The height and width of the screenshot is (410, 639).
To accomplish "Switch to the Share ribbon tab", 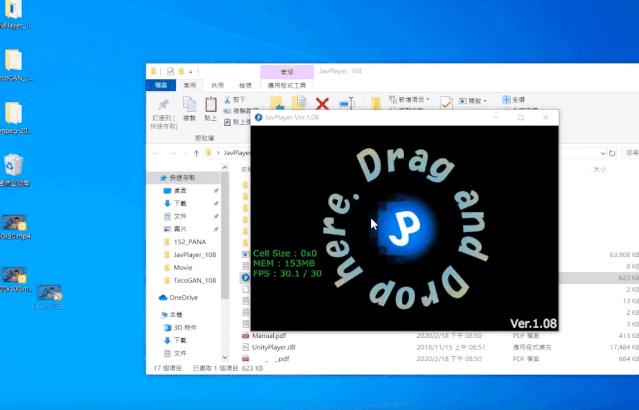I will click(x=218, y=85).
